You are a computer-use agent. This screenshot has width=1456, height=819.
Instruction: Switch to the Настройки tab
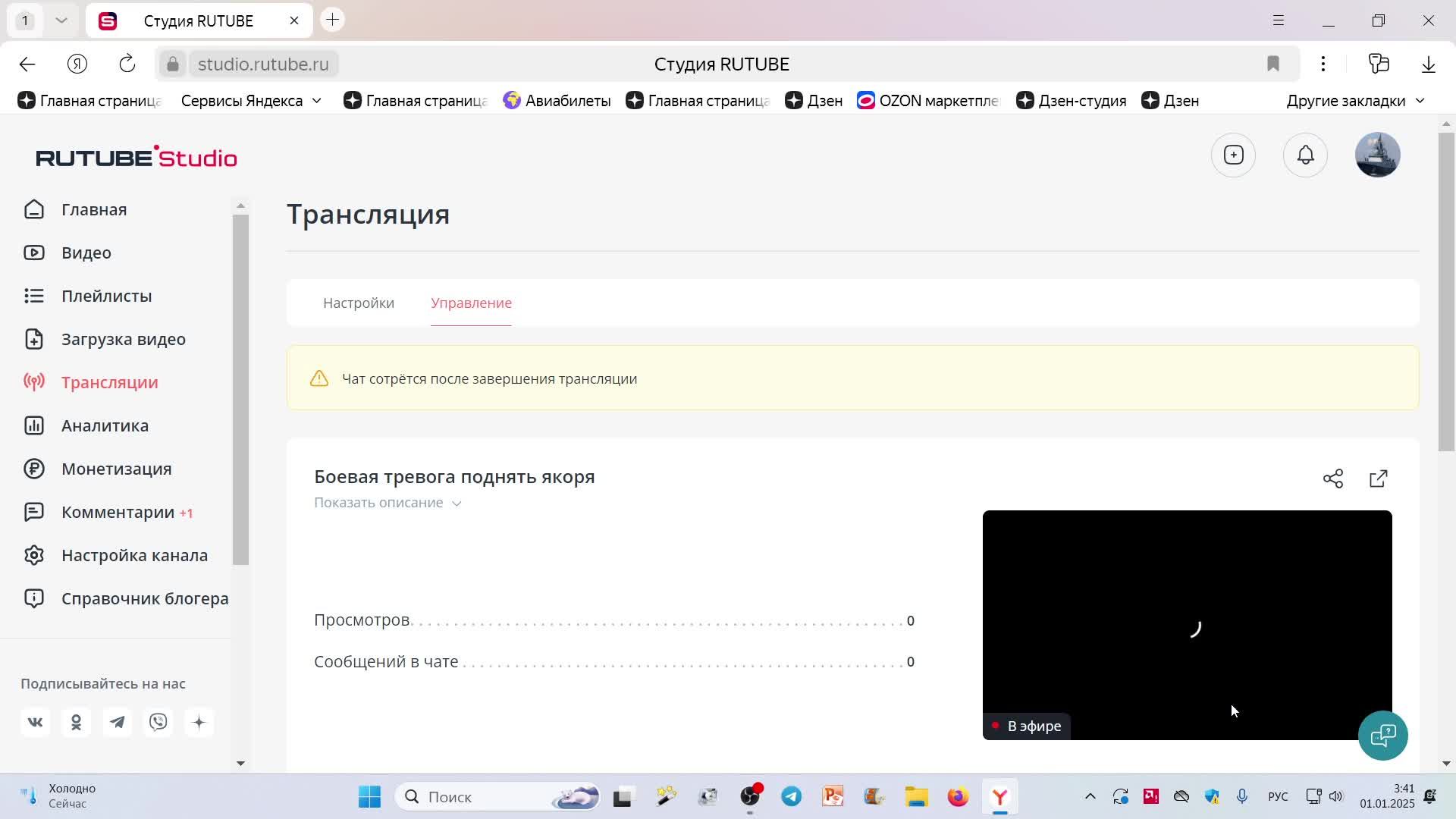click(359, 303)
